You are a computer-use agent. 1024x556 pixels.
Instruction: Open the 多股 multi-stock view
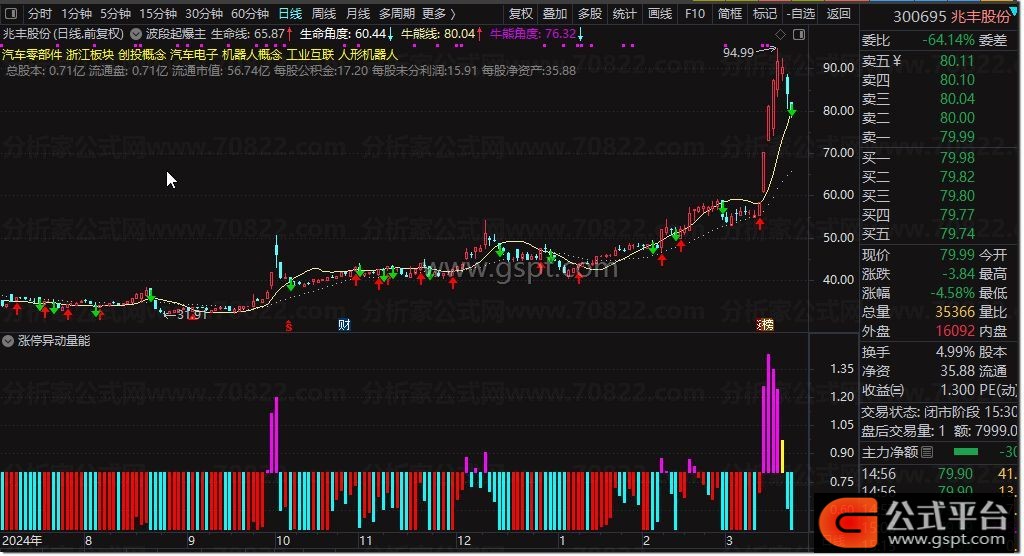pyautogui.click(x=590, y=13)
